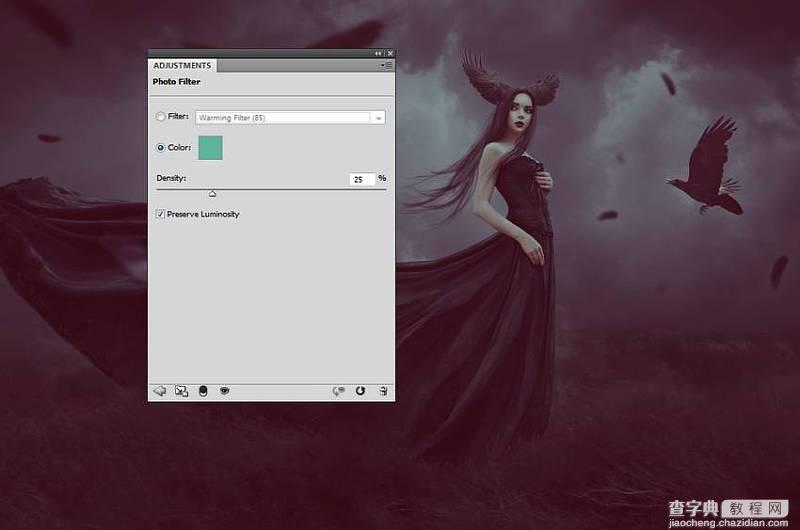Close the Adjustments panel
800x530 pixels.
coord(389,53)
